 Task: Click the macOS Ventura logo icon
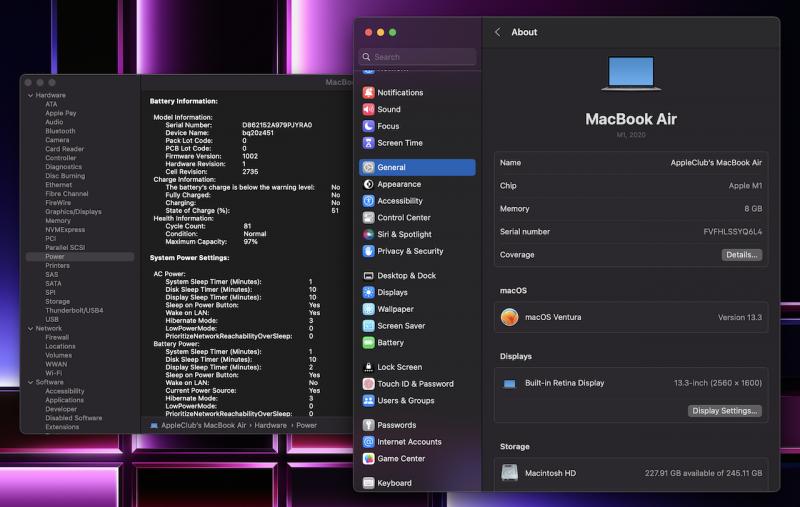tap(509, 317)
